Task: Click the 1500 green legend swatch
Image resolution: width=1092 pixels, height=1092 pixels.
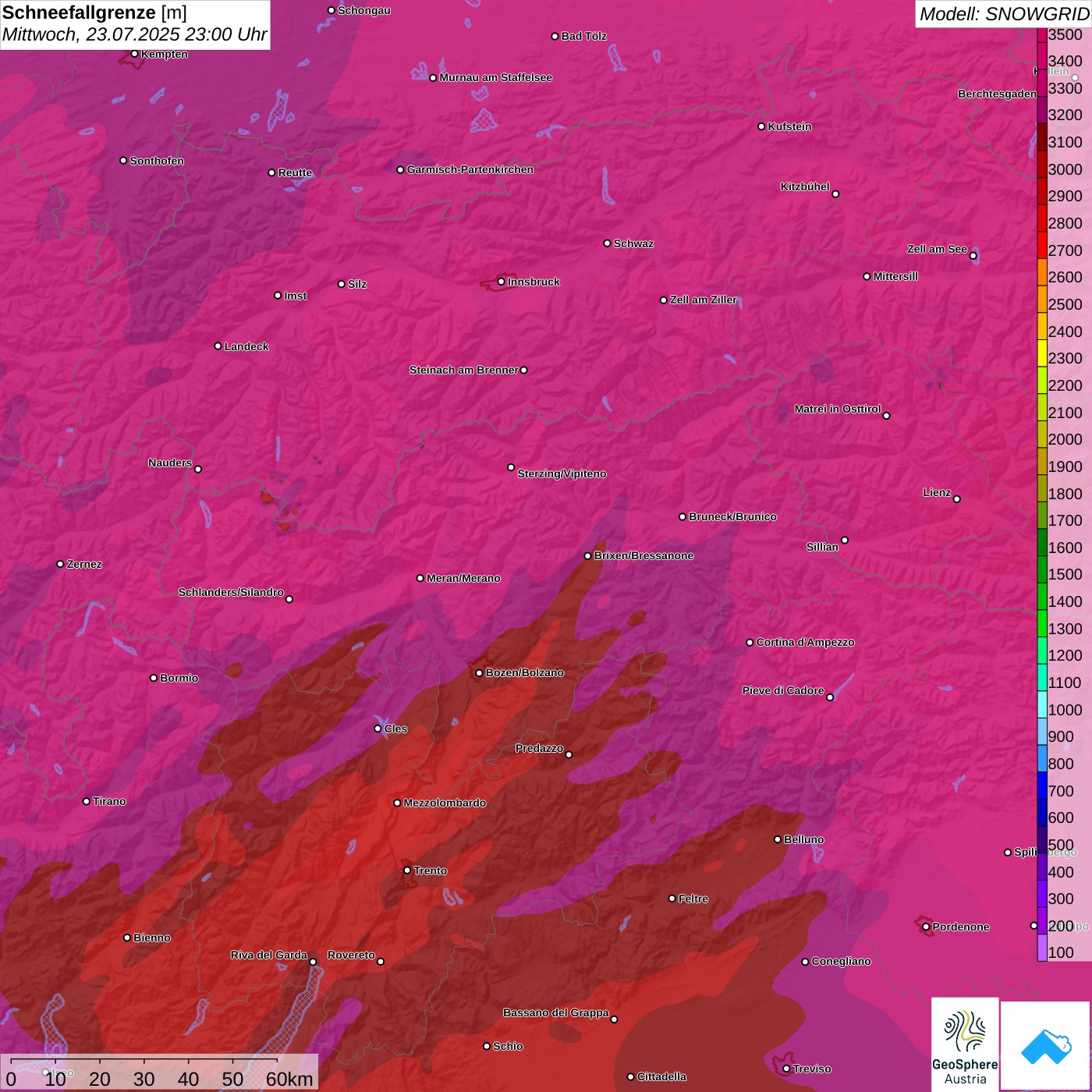Action: point(1042,569)
